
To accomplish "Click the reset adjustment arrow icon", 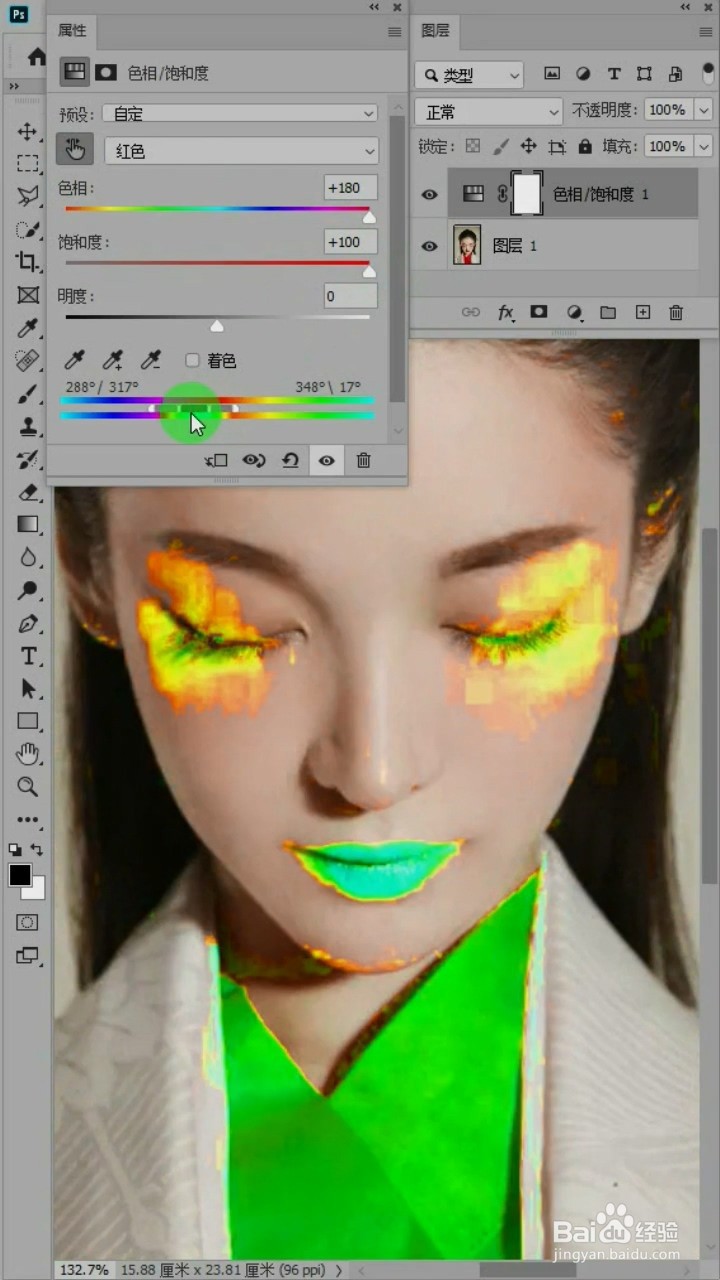I will click(290, 460).
